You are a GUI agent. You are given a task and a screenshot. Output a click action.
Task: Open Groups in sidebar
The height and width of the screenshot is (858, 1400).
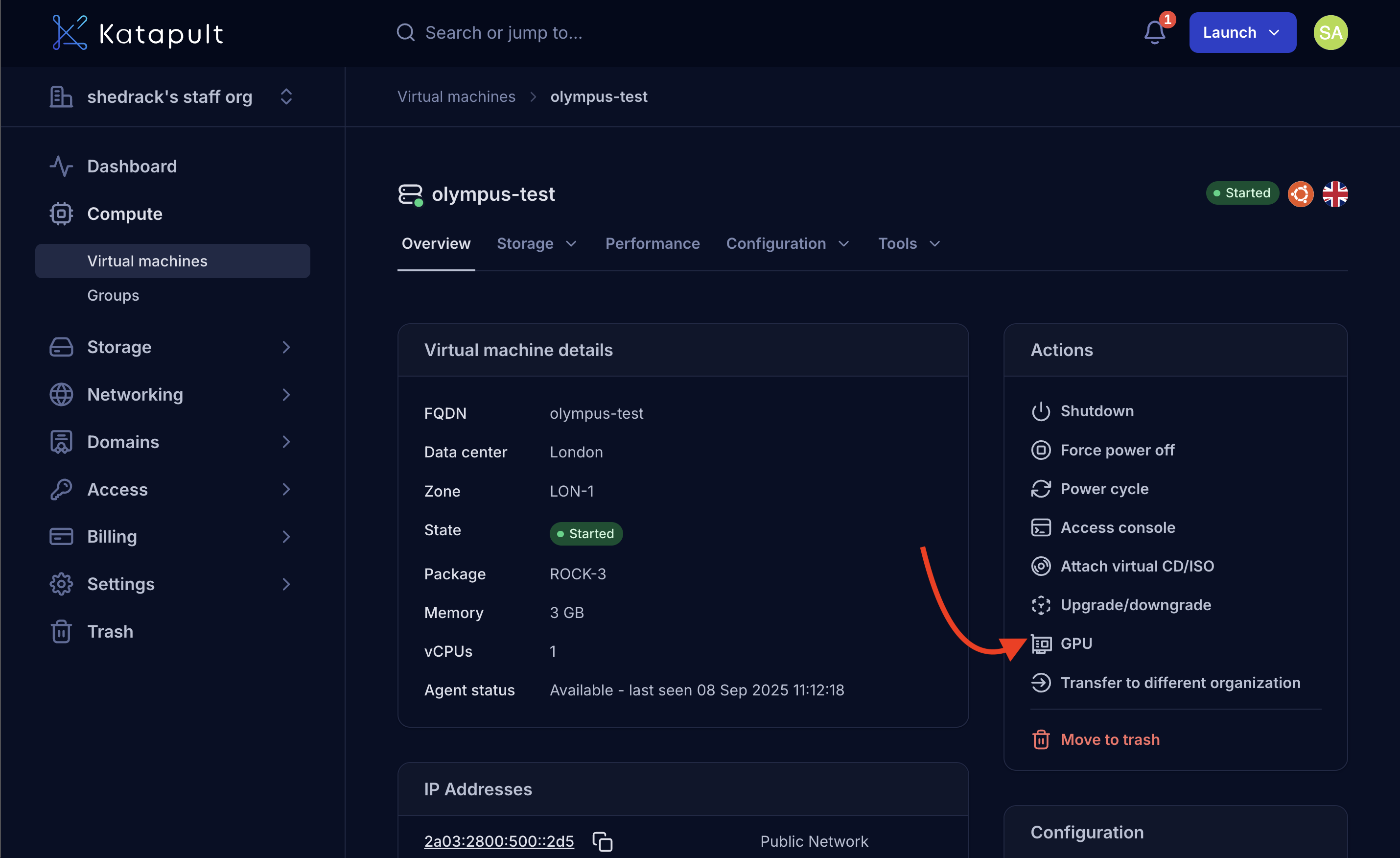(x=113, y=295)
